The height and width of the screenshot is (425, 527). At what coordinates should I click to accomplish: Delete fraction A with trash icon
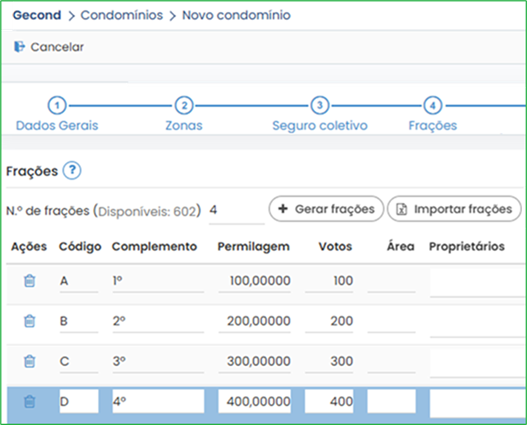30,281
